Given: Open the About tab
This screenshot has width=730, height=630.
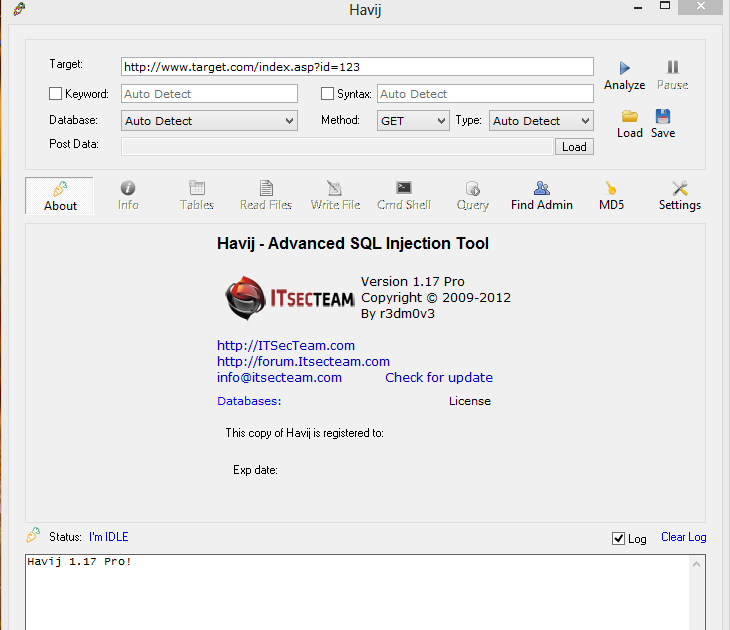Looking at the screenshot, I should (x=60, y=196).
